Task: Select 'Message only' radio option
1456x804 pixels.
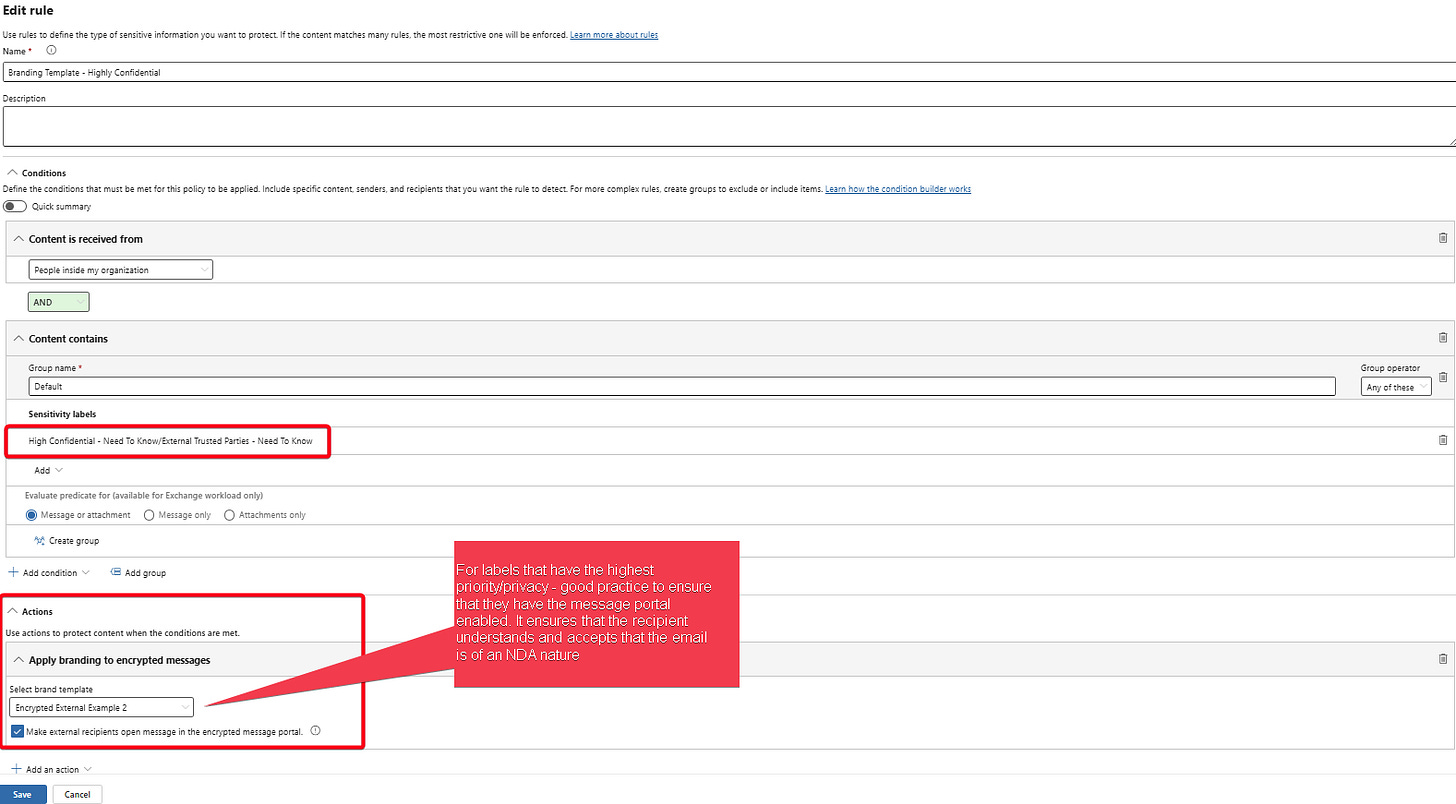Action: click(x=149, y=515)
